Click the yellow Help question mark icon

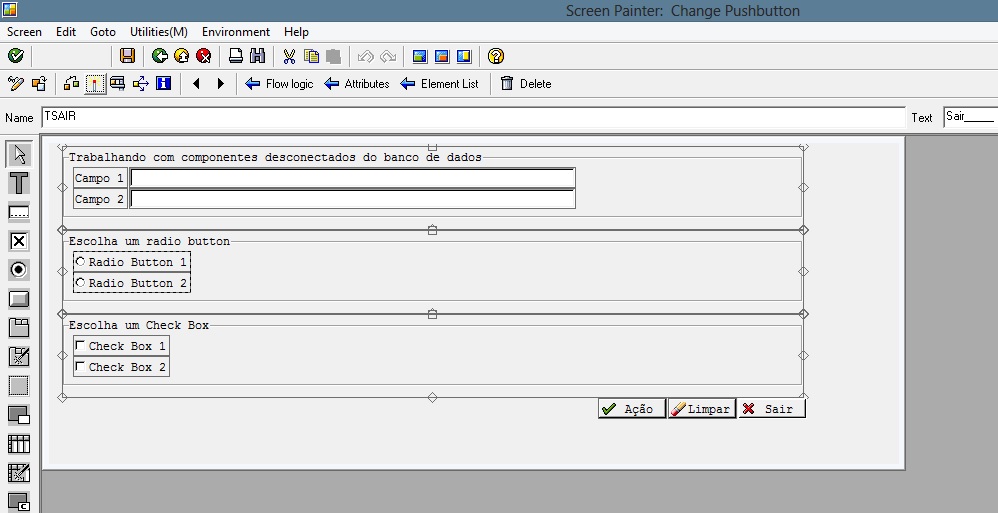(x=496, y=56)
